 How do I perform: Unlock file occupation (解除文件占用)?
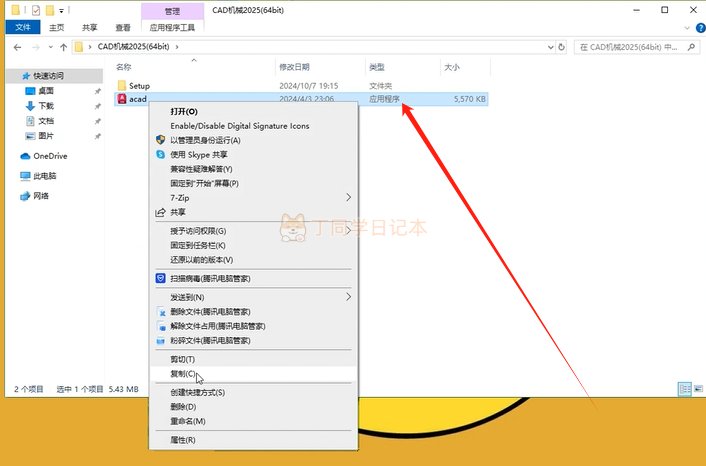[x=253, y=326]
